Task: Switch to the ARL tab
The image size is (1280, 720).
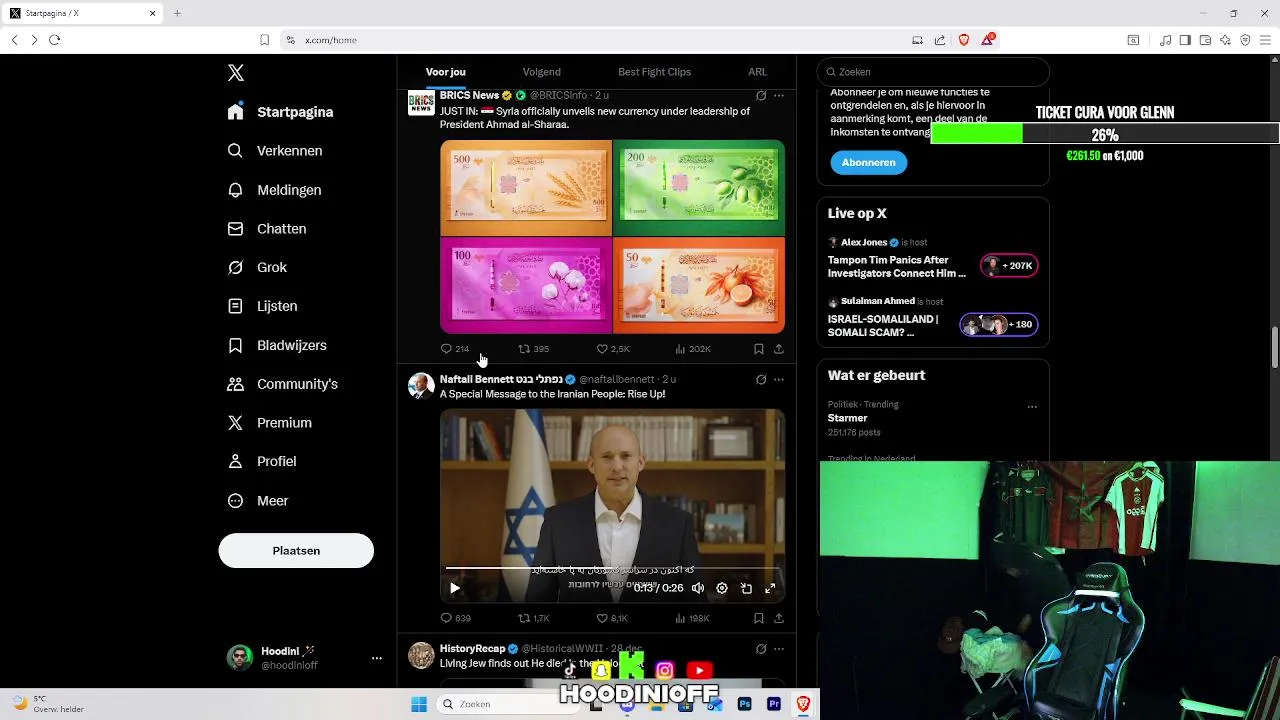Action: tap(757, 72)
